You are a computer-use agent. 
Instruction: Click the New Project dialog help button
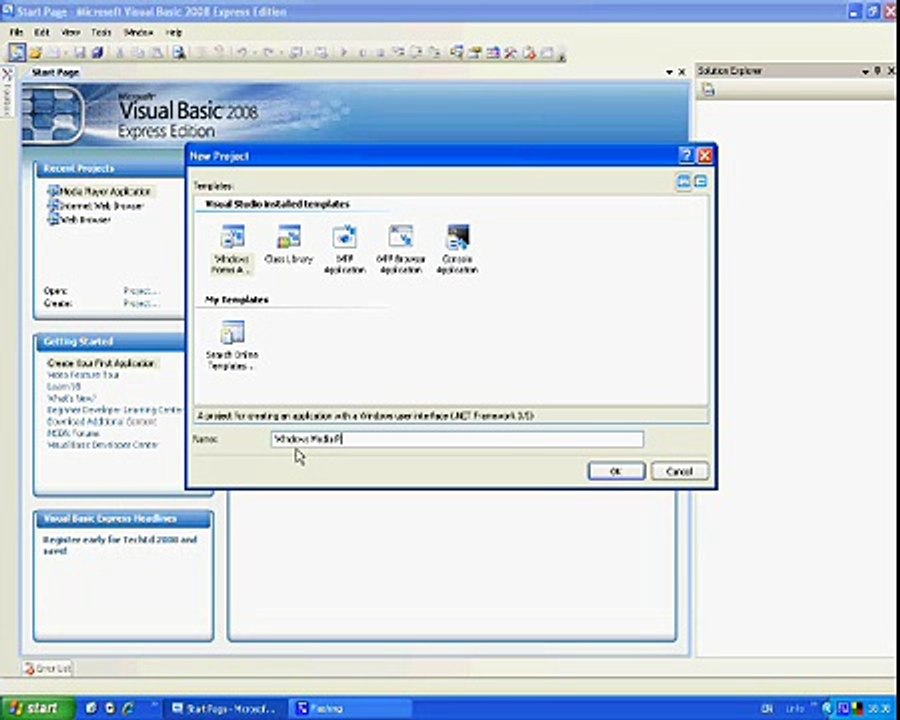[x=686, y=156]
